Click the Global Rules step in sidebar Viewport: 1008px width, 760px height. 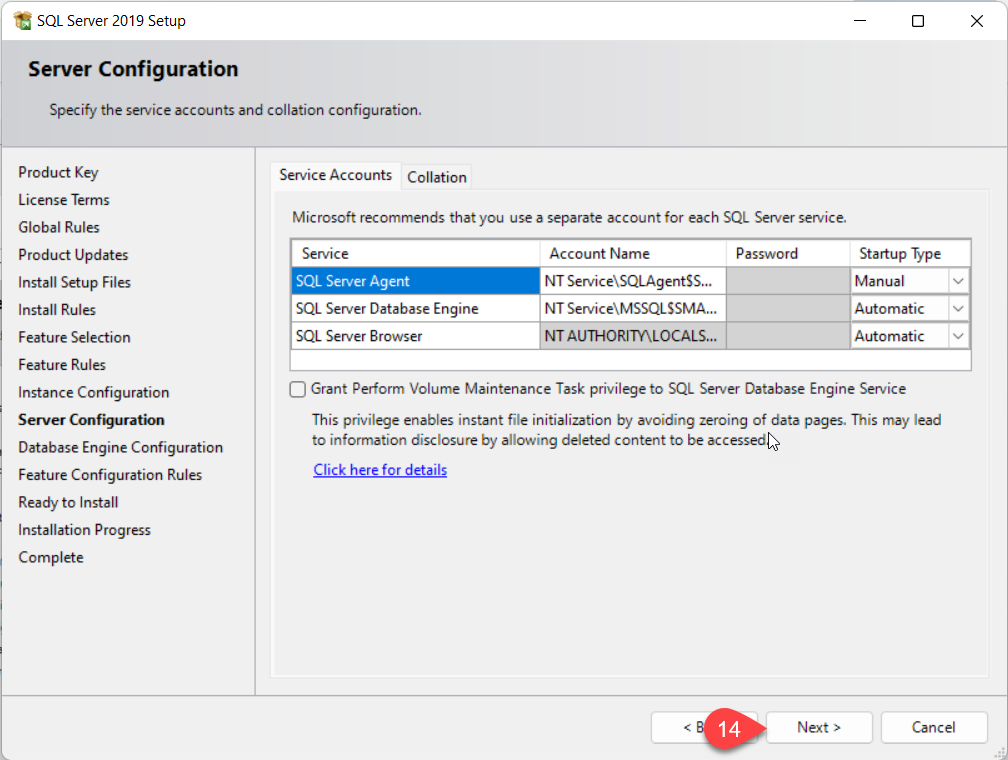(x=58, y=228)
